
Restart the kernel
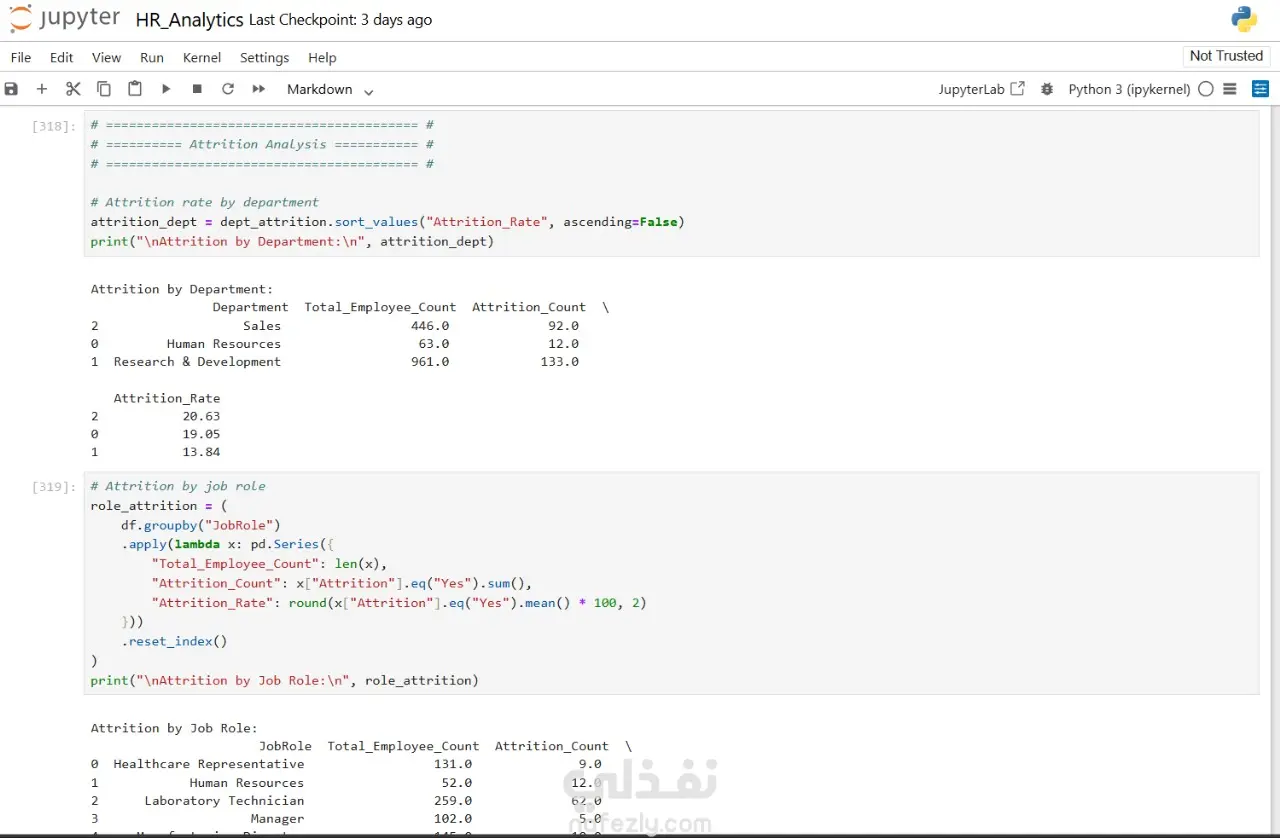click(228, 89)
